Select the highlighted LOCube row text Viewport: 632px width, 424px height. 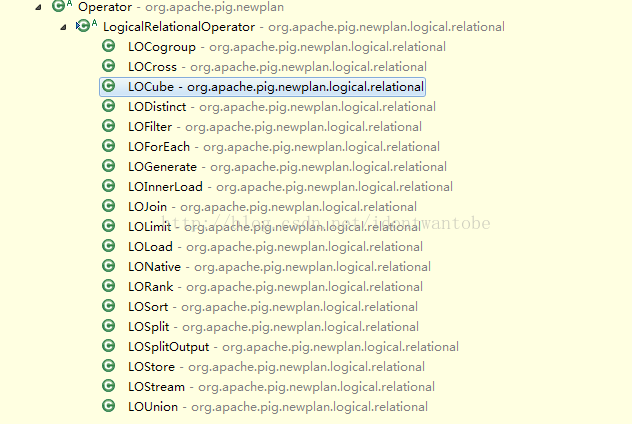coord(276,87)
